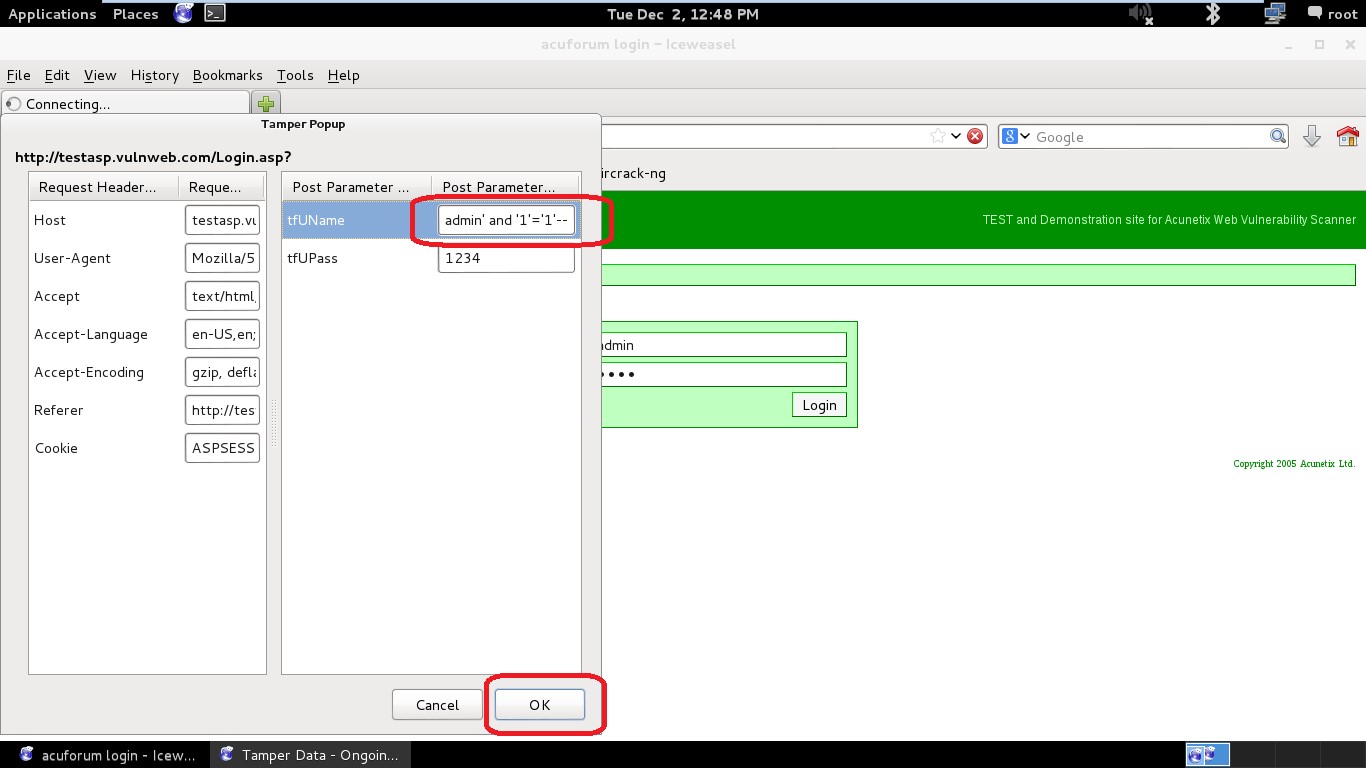Switch to Tamper Data Ongoing taskbar window
This screenshot has width=1366, height=768.
(310, 755)
